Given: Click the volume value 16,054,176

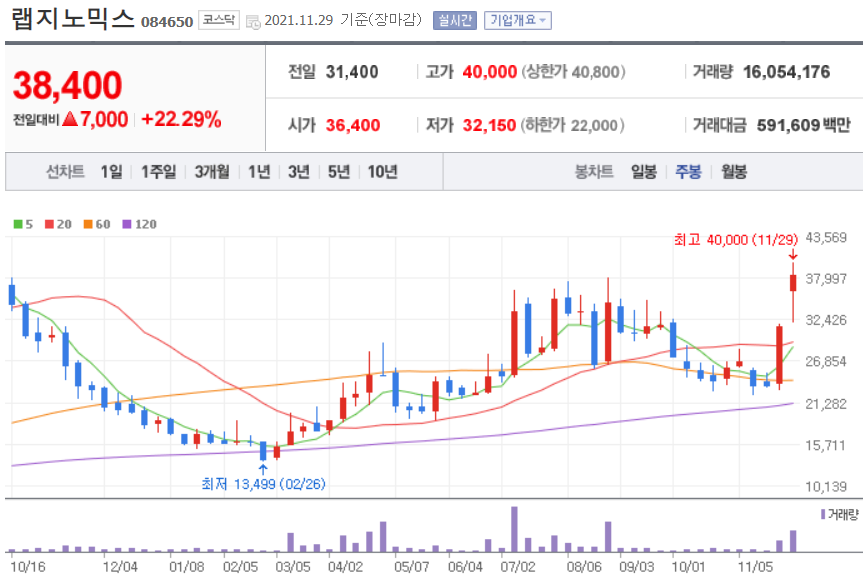Looking at the screenshot, I should coord(786,72).
